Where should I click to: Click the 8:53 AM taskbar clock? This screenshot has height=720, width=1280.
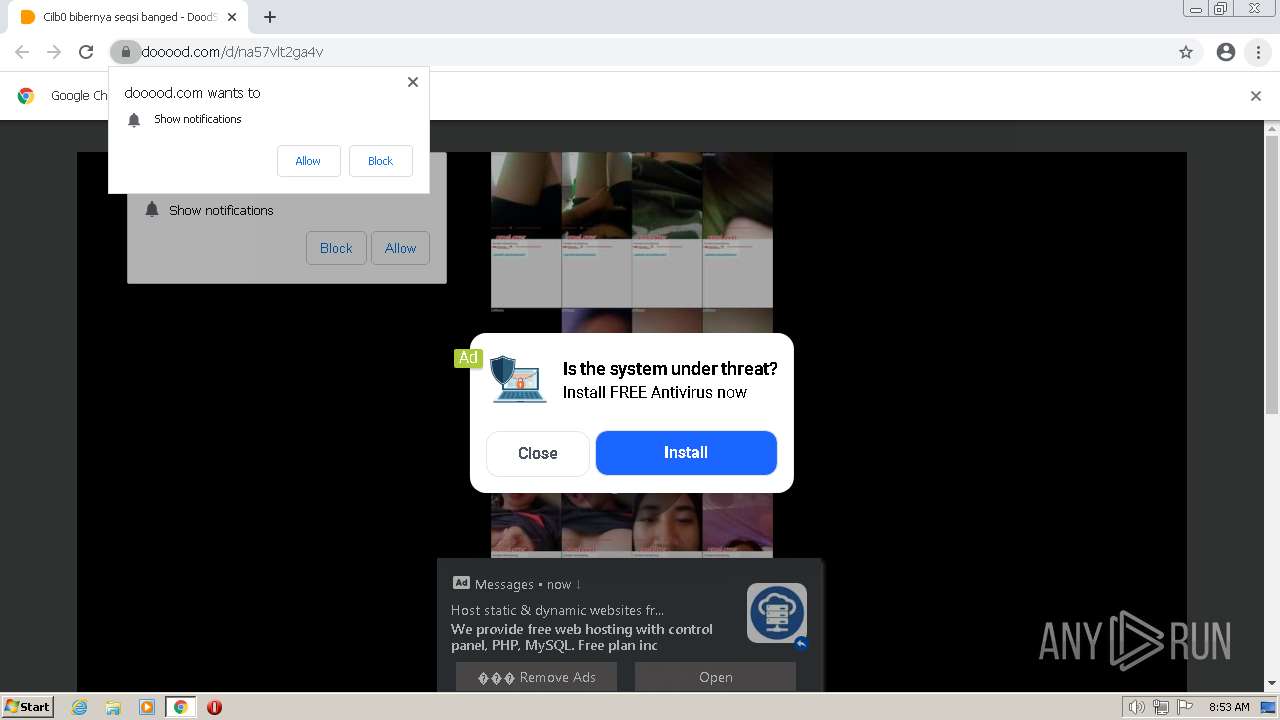[x=1229, y=707]
